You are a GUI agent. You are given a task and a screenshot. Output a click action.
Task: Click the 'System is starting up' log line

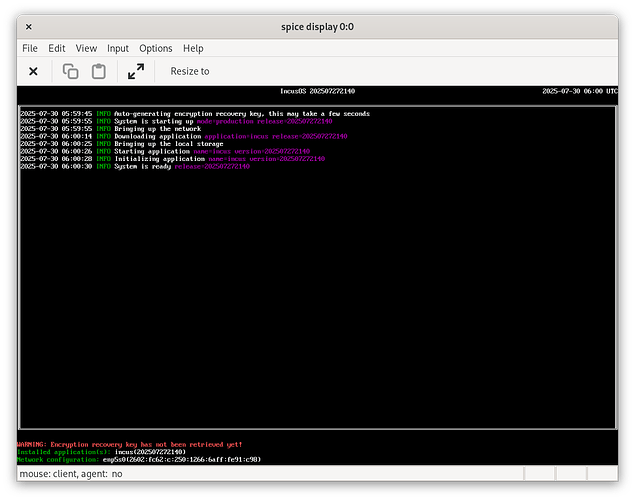176,121
